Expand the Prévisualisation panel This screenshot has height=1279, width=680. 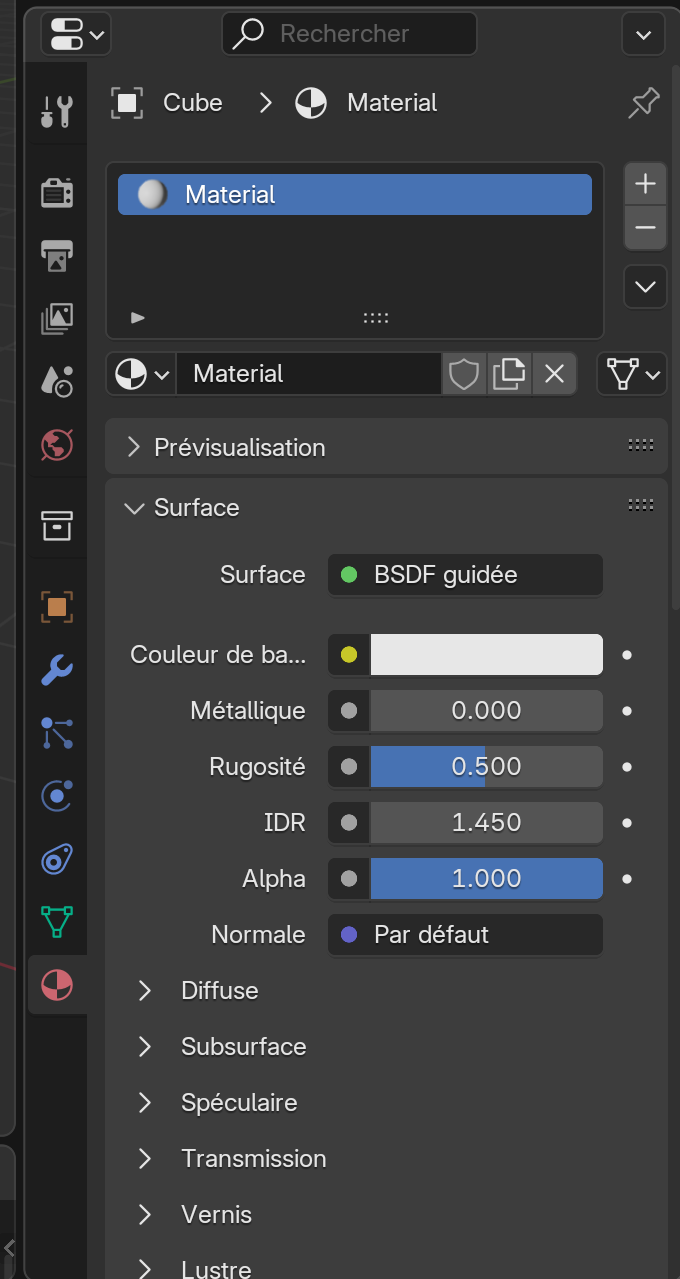[x=240, y=447]
